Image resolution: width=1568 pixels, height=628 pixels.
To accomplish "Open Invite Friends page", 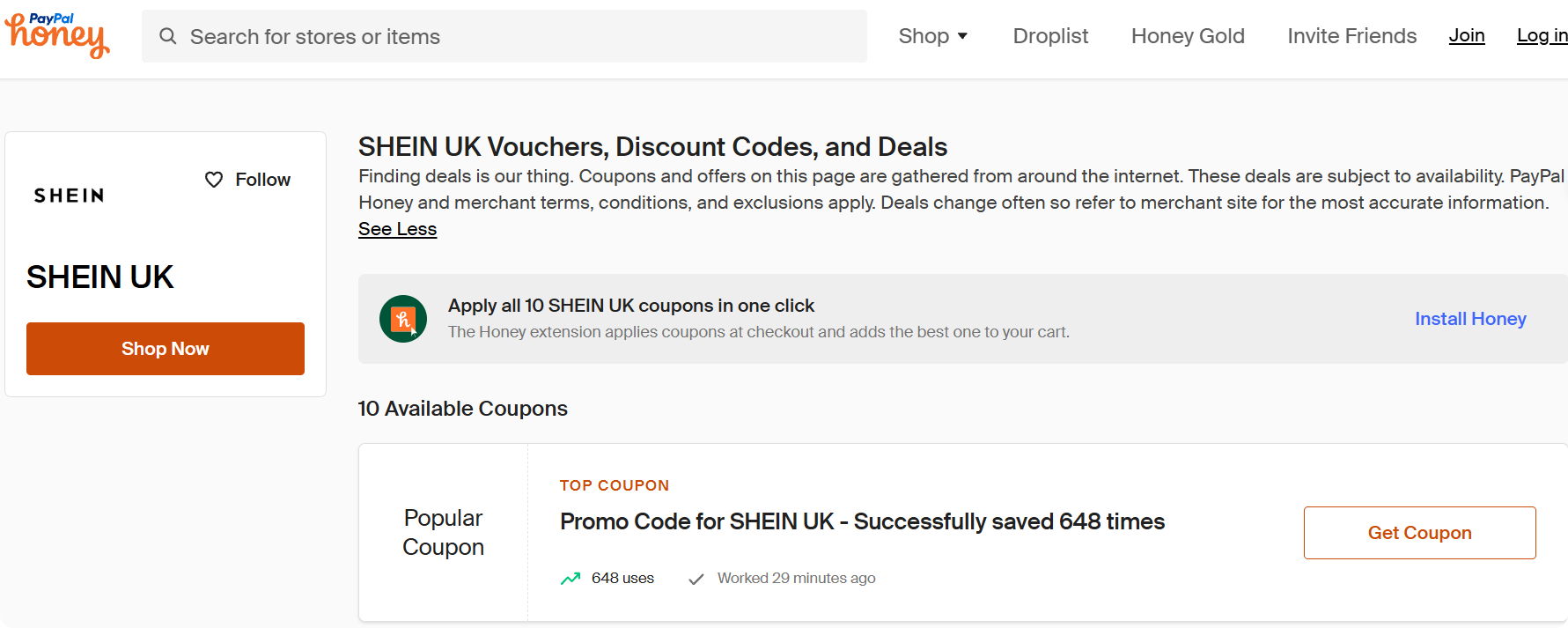I will tap(1351, 36).
